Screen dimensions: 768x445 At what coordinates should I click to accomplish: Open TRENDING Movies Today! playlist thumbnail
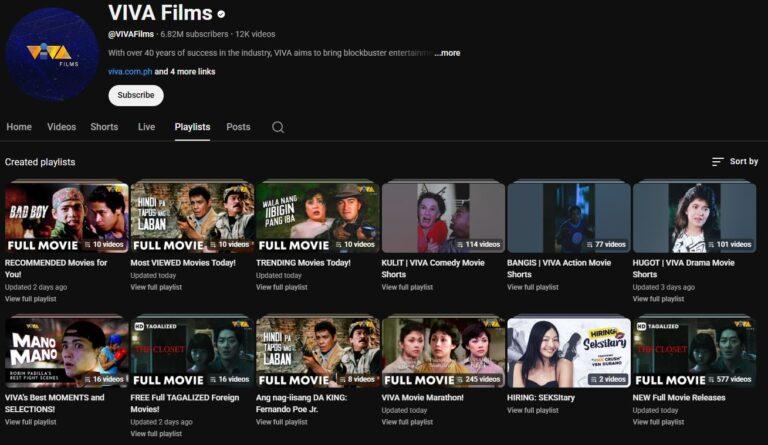pos(318,218)
